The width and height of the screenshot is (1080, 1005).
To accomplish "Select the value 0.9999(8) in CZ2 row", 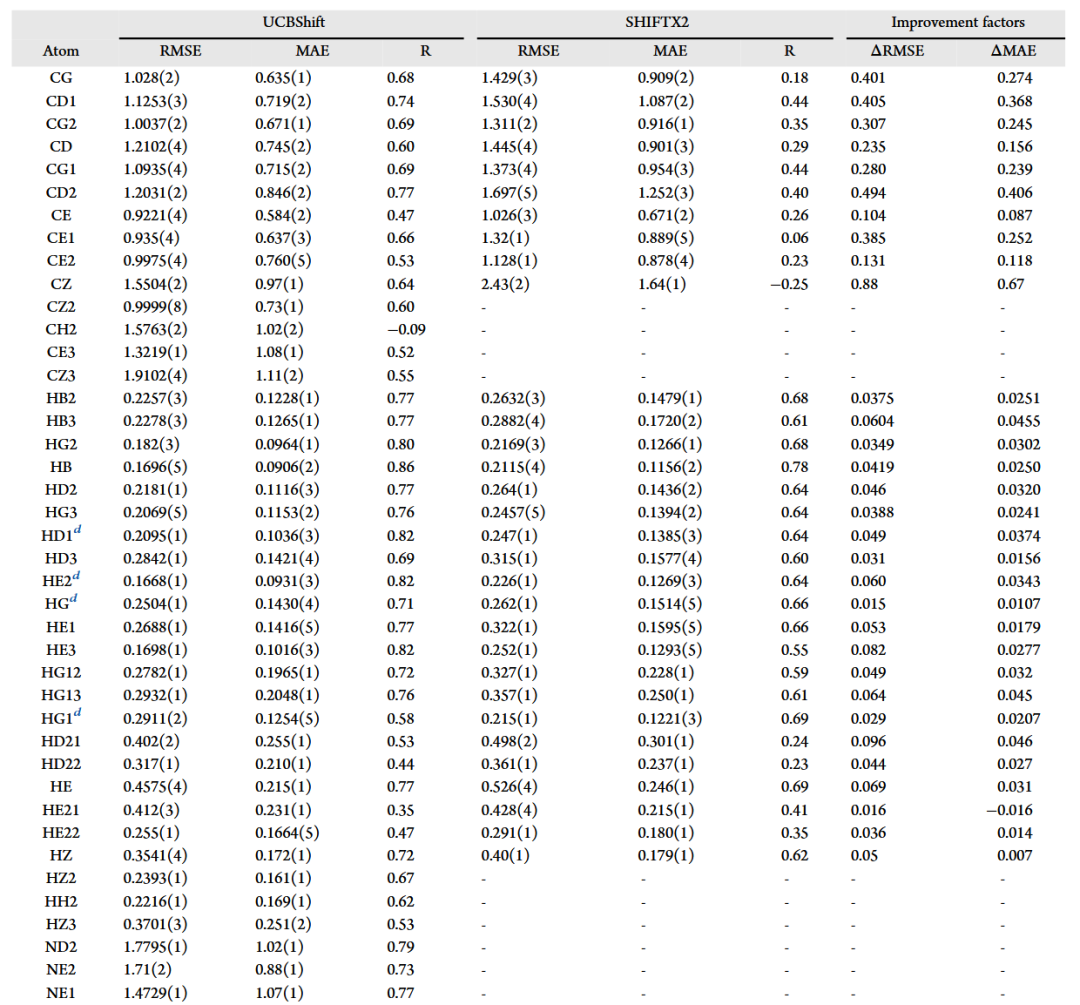I will click(155, 307).
